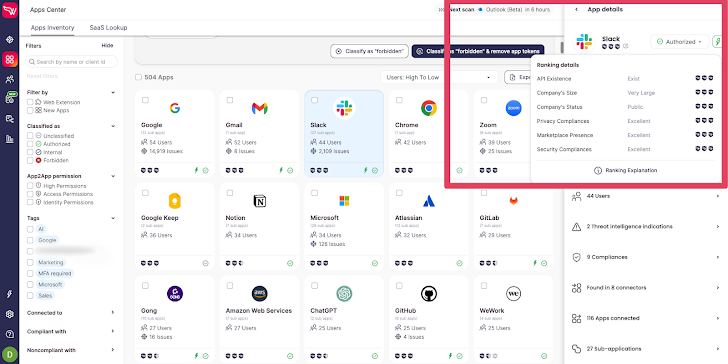Click the lightning bolt icon in left sidebar
Image resolution: width=728 pixels, height=364 pixels.
10,294
